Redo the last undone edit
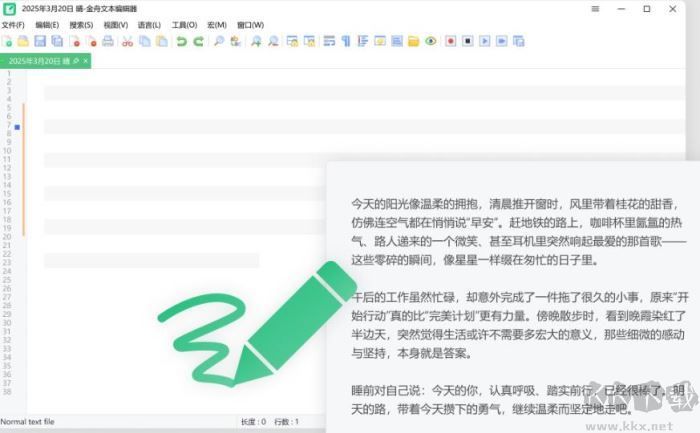Image resolution: width=700 pixels, height=433 pixels. pos(199,42)
